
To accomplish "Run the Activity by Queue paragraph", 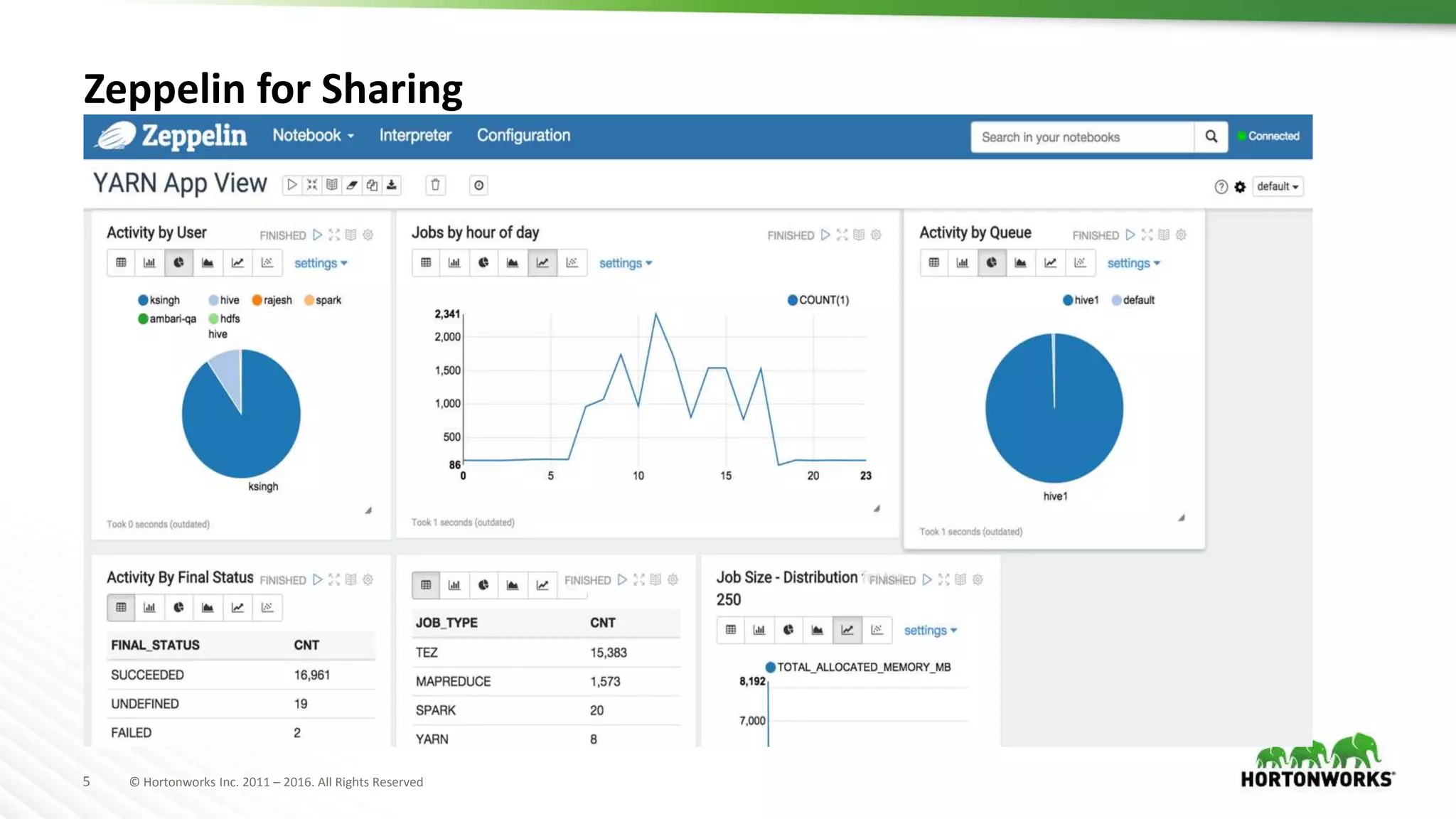I will (x=1130, y=235).
